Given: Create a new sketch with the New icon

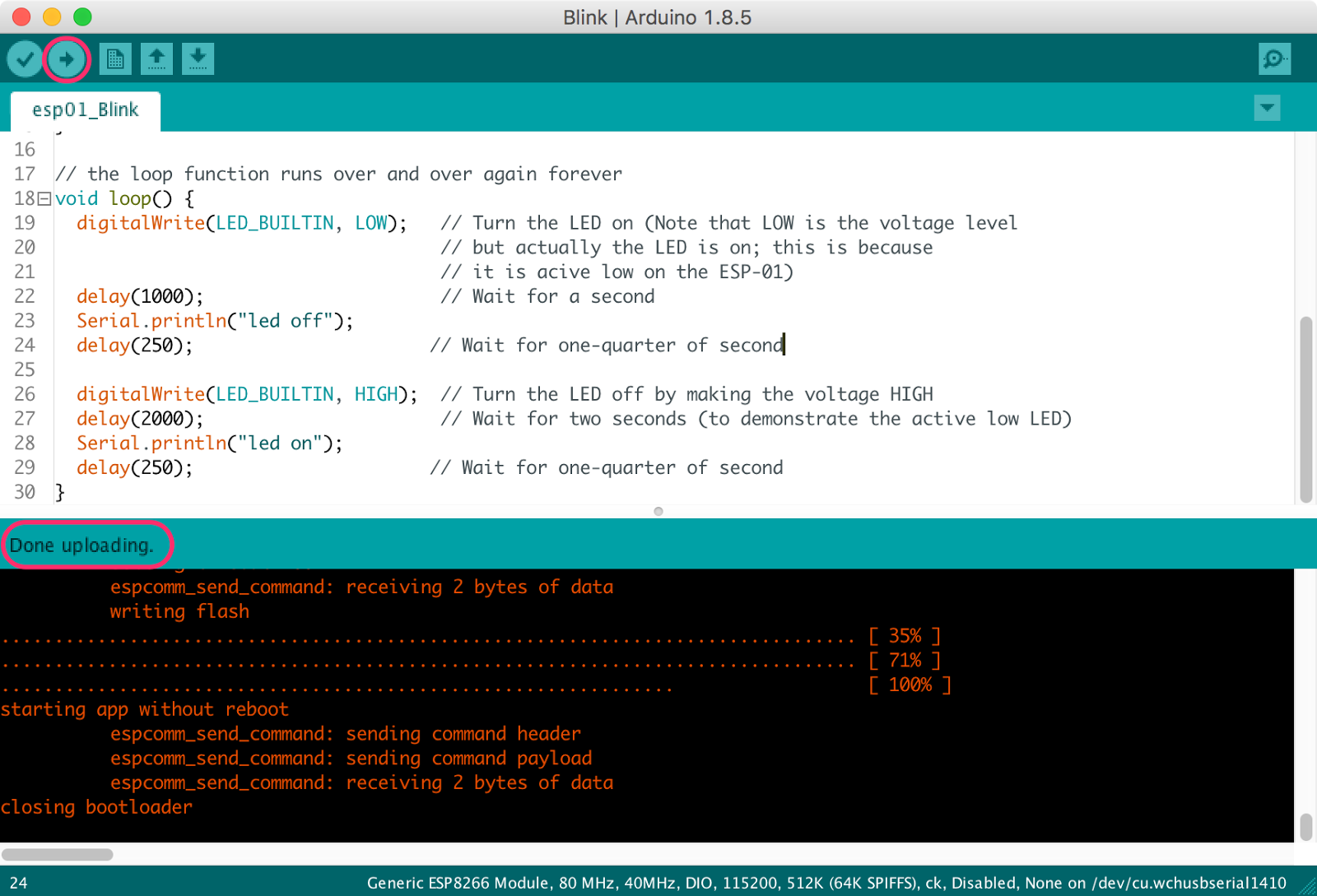Looking at the screenshot, I should coord(114,58).
